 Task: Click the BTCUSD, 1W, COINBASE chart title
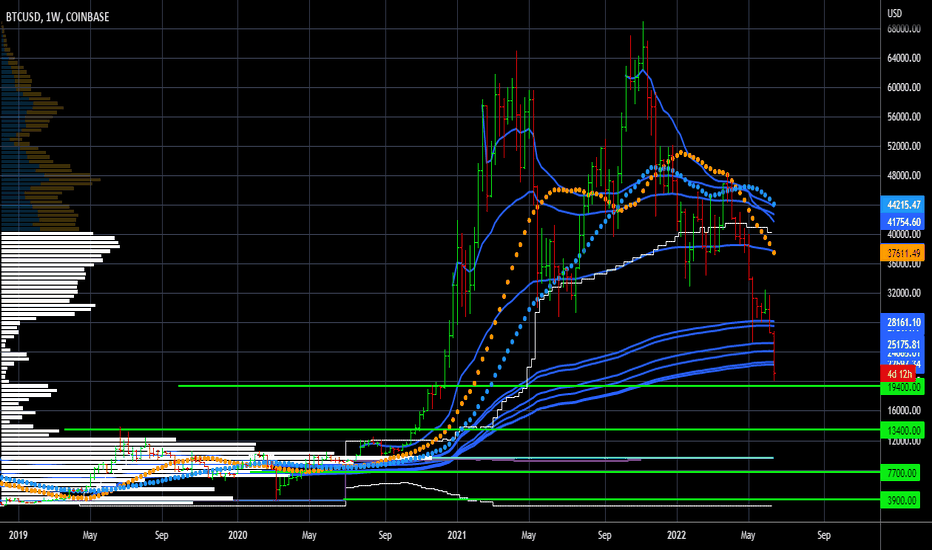pos(58,17)
